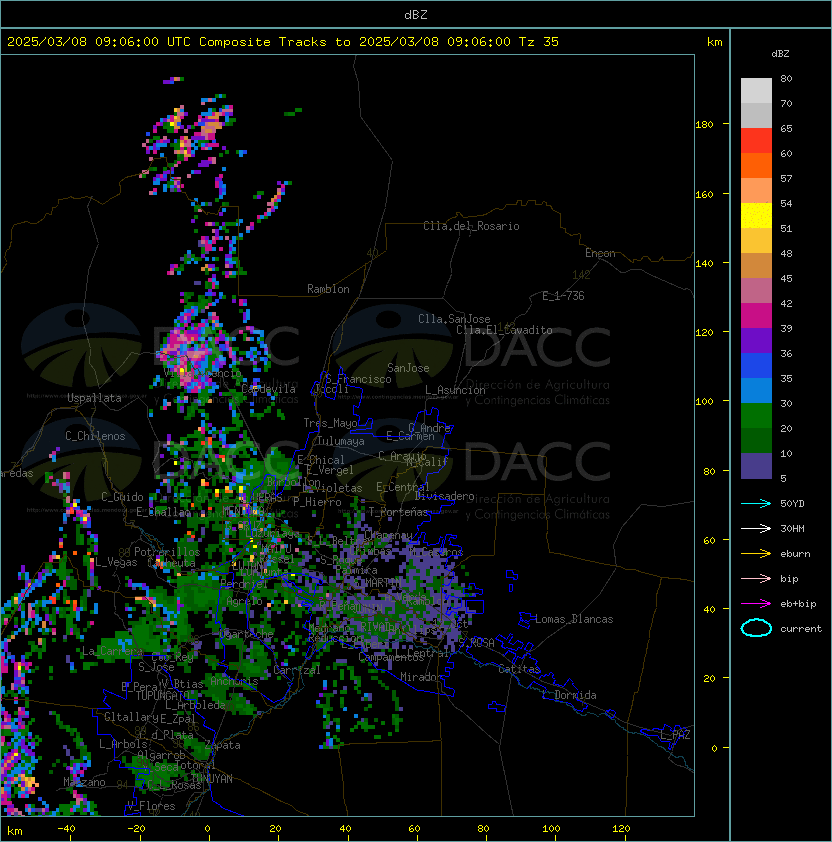Image resolution: width=832 pixels, height=842 pixels.
Task: Click the 'Uspallata' map label
Action: [x=94, y=398]
